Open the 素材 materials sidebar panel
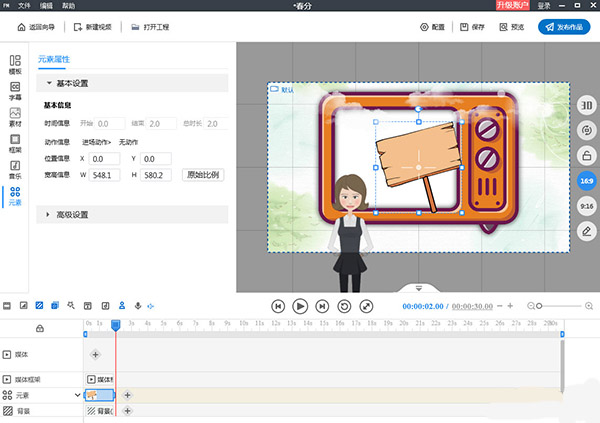Viewport: 600px width, 423px height. (15, 117)
